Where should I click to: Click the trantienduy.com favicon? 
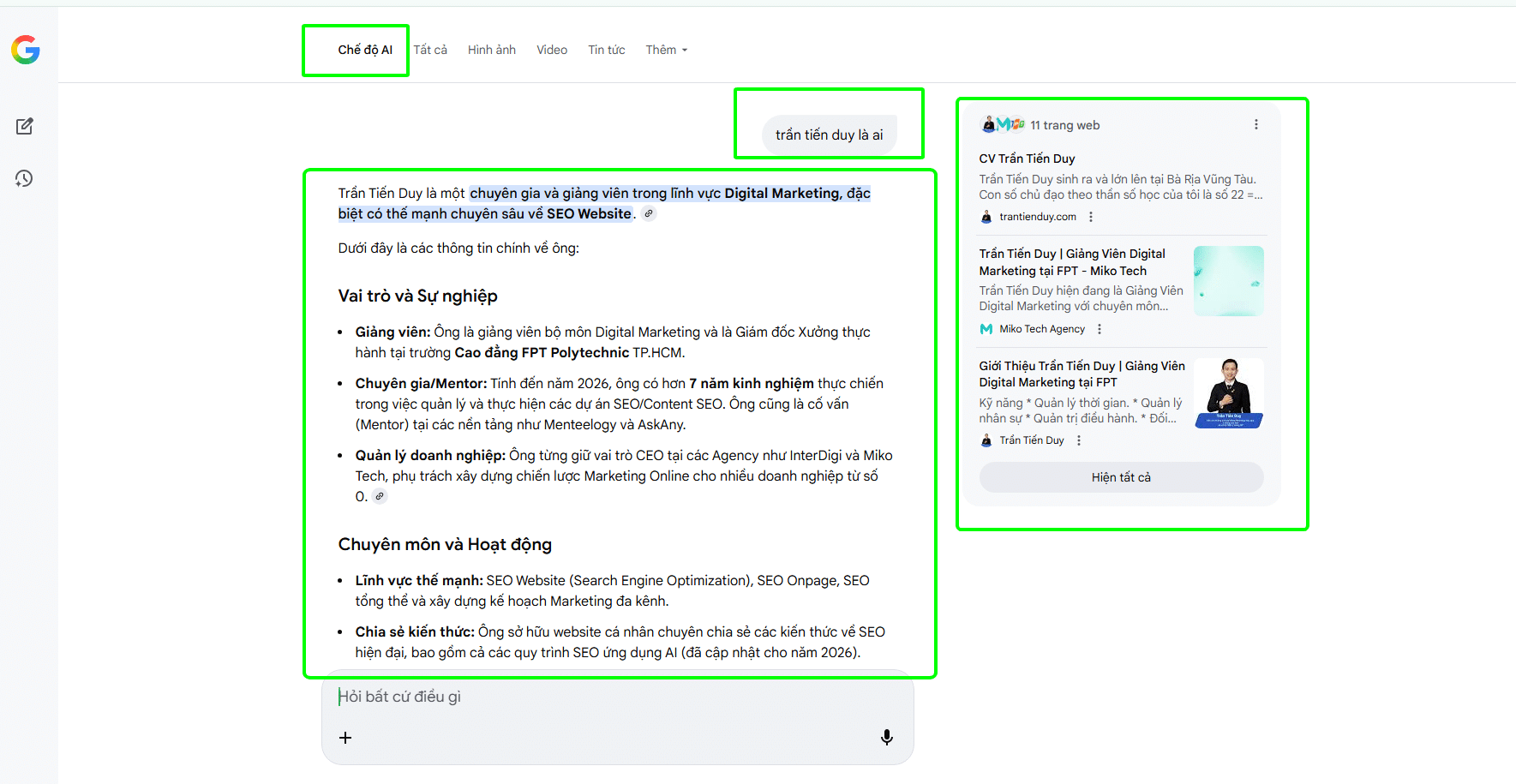click(x=986, y=217)
